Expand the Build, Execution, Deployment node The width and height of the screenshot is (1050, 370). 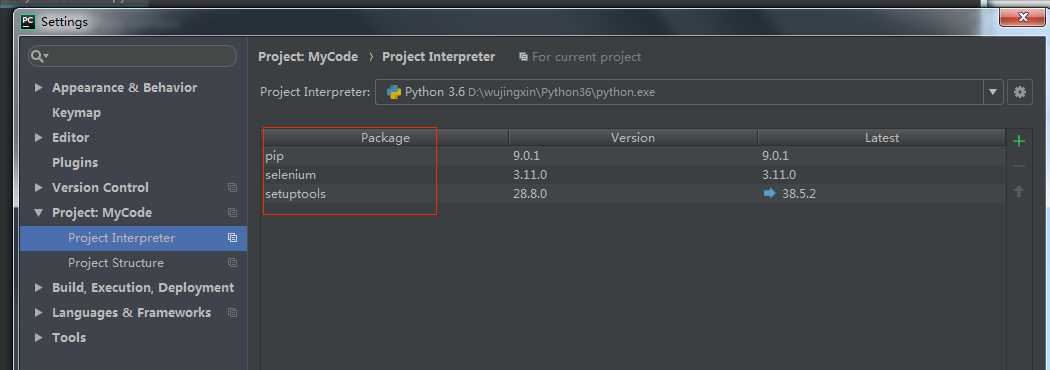[x=39, y=288]
